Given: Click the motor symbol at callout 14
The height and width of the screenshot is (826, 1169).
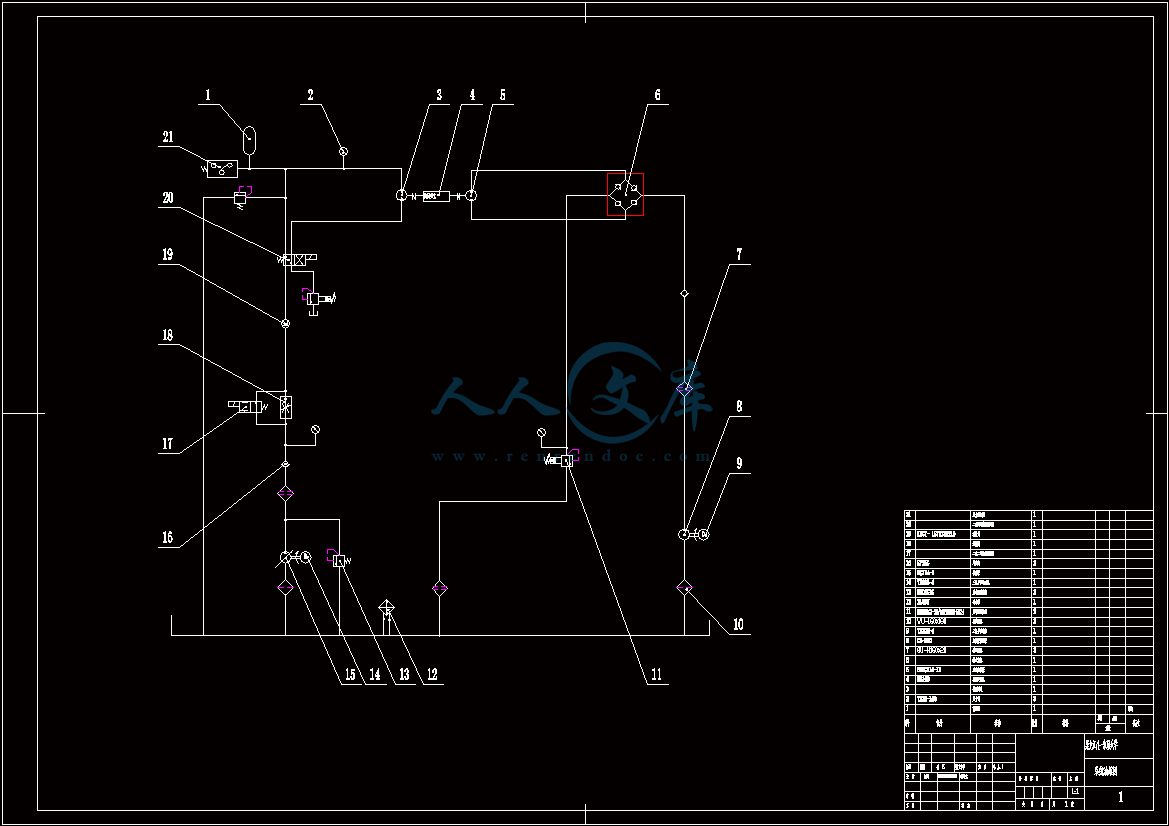Looking at the screenshot, I should pyautogui.click(x=306, y=557).
